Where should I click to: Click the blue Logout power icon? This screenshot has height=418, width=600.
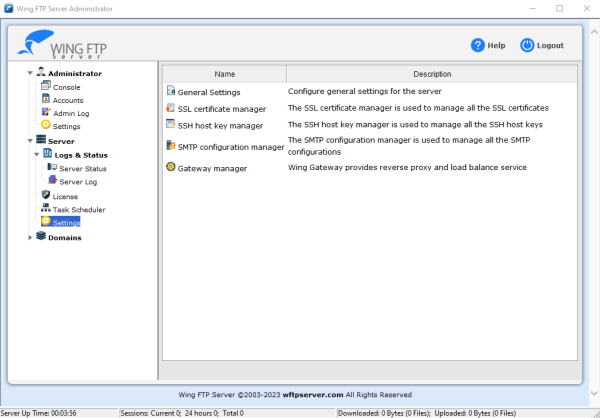[x=527, y=45]
